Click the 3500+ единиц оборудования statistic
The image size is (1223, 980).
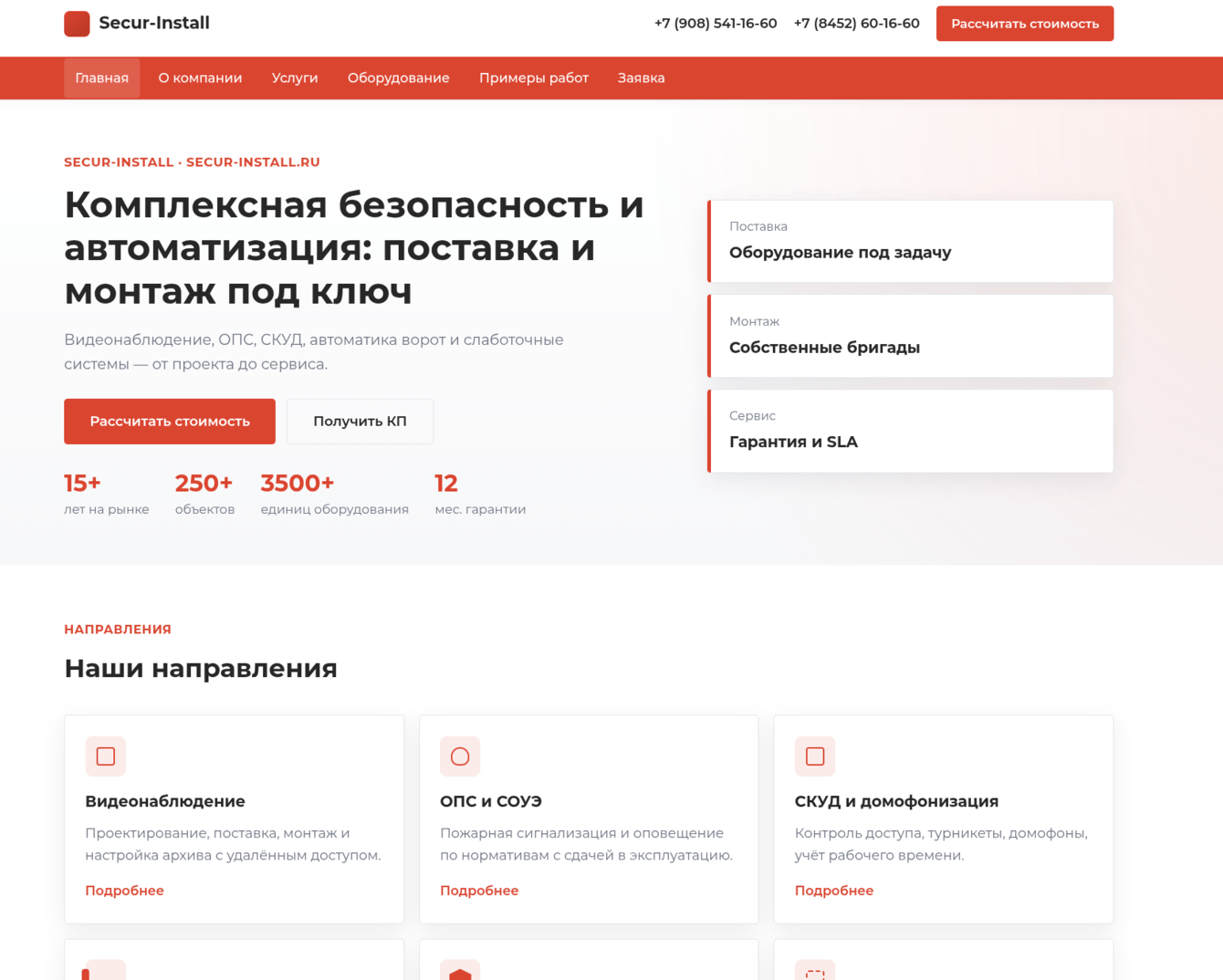tap(335, 494)
